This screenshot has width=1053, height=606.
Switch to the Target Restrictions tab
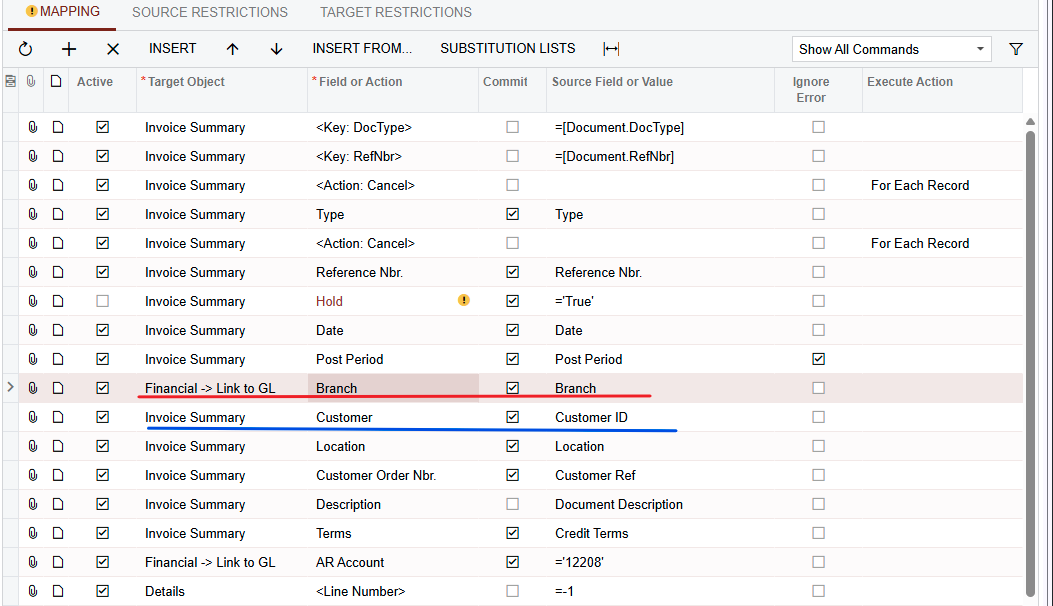(x=396, y=12)
